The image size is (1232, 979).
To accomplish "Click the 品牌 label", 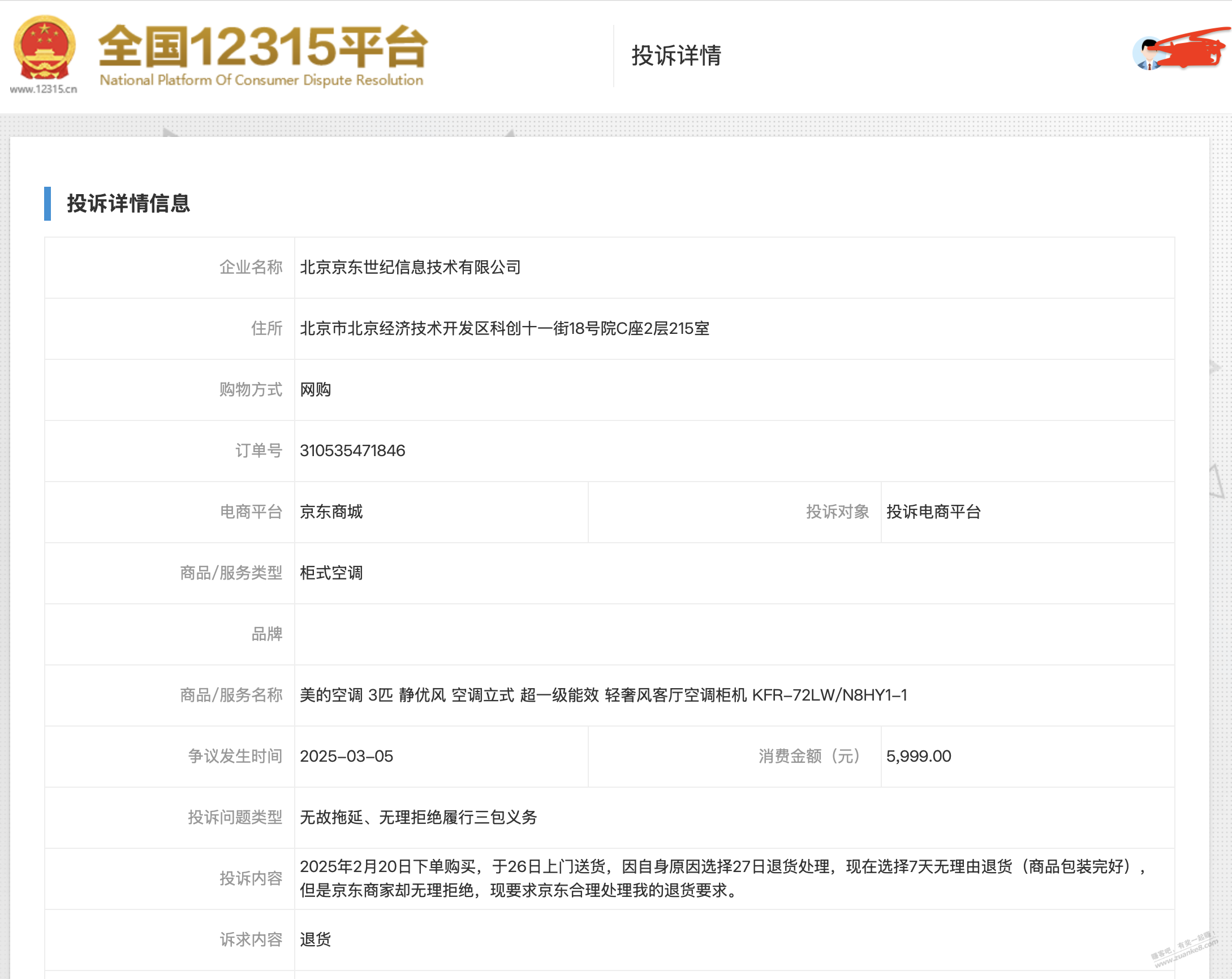I will 267,634.
